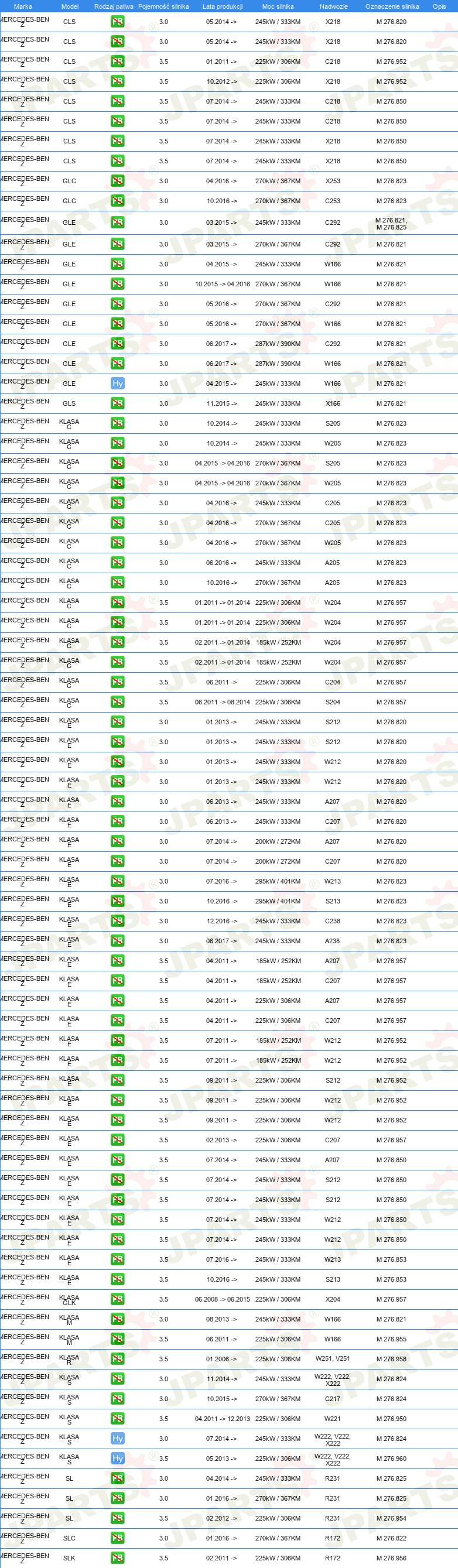
Task: Click the SLC model cell
Action: 70,1538
